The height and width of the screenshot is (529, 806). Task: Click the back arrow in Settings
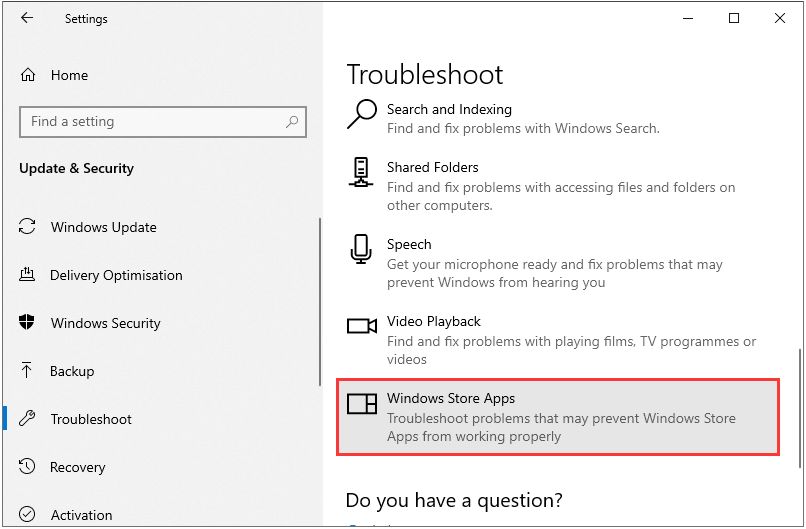27,18
